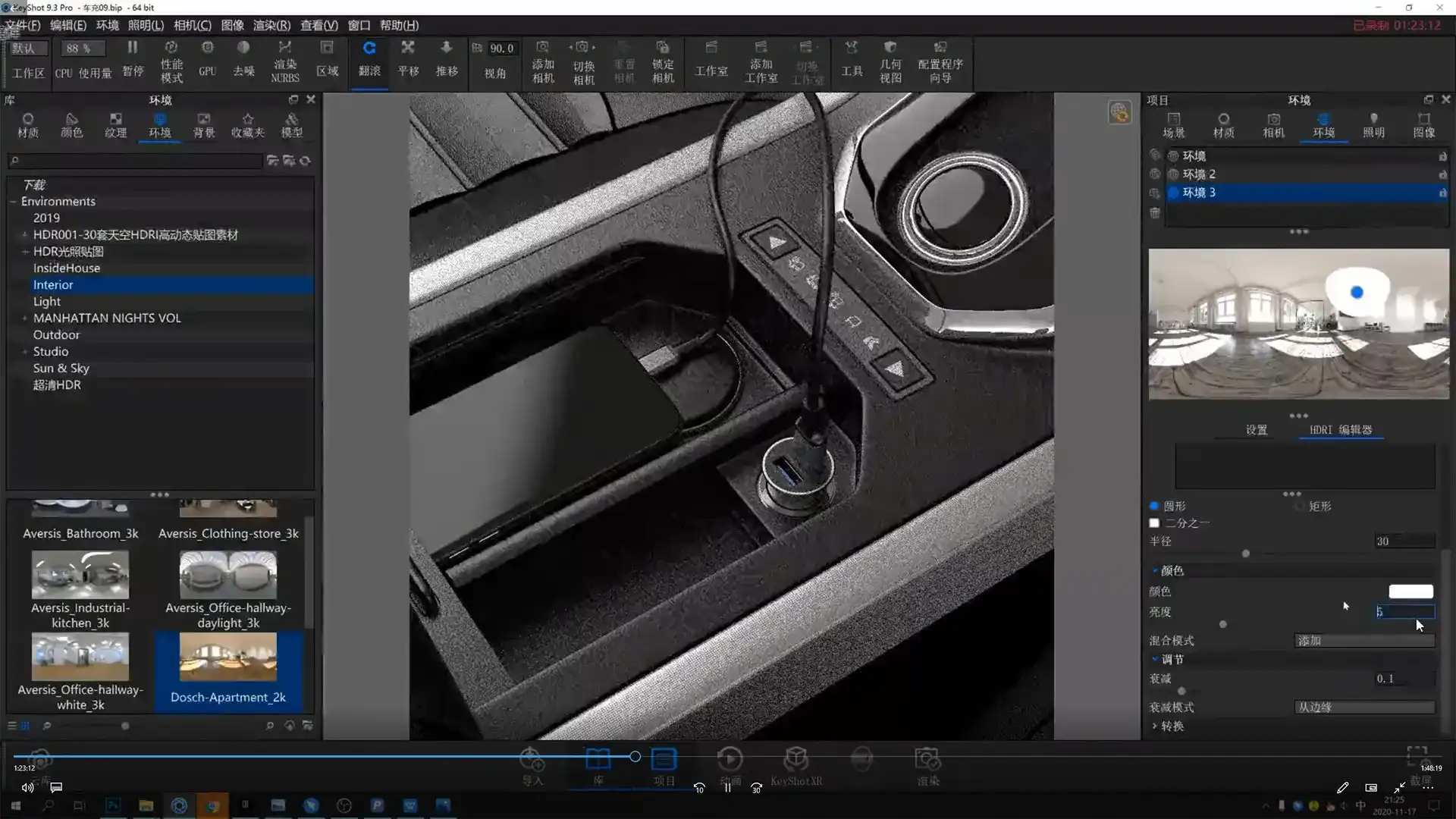Toggle the Denoise (去噪) toolbar icon
The height and width of the screenshot is (819, 1456).
click(x=243, y=49)
